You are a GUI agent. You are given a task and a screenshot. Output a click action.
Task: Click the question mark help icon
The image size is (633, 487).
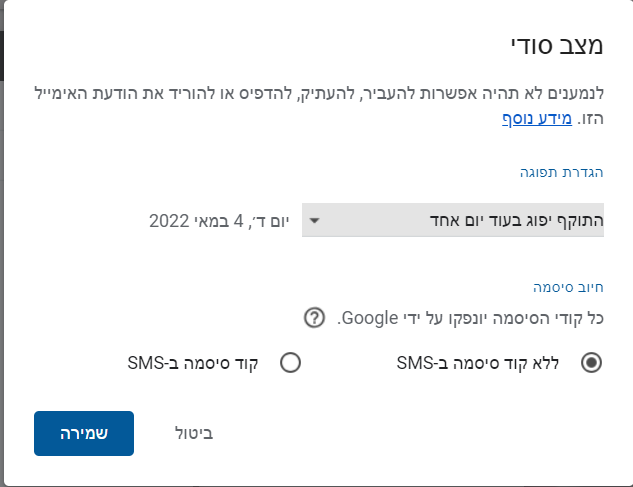tap(314, 318)
